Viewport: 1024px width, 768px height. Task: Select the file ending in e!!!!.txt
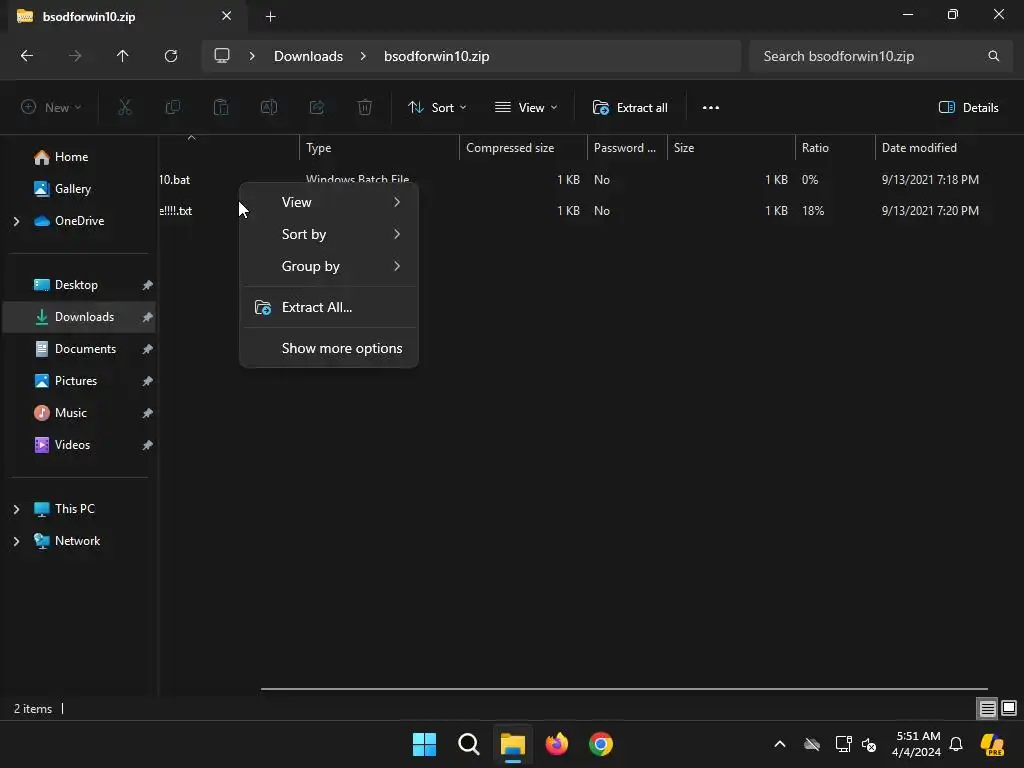tap(176, 212)
